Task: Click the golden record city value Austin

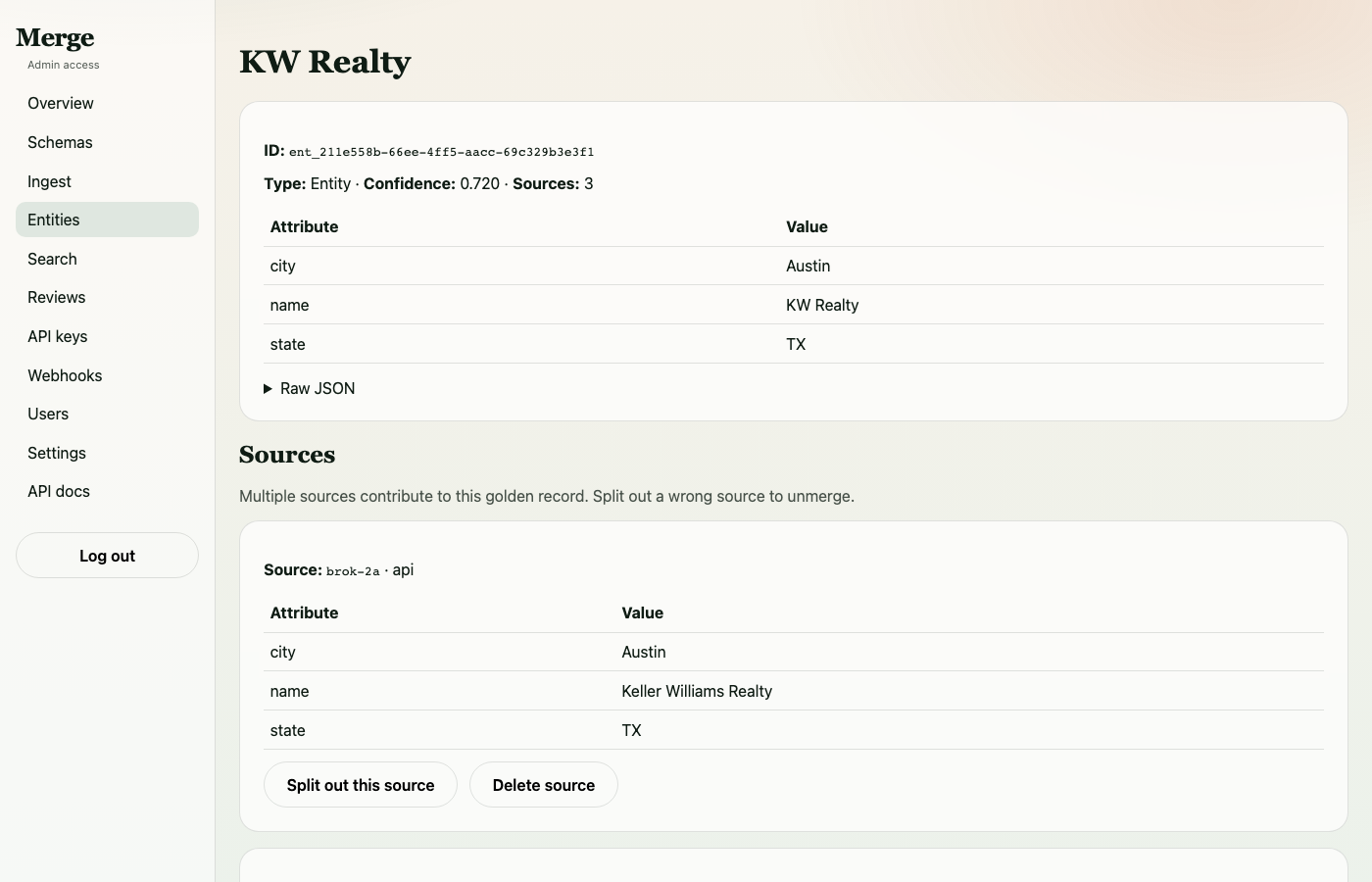Action: click(x=808, y=266)
